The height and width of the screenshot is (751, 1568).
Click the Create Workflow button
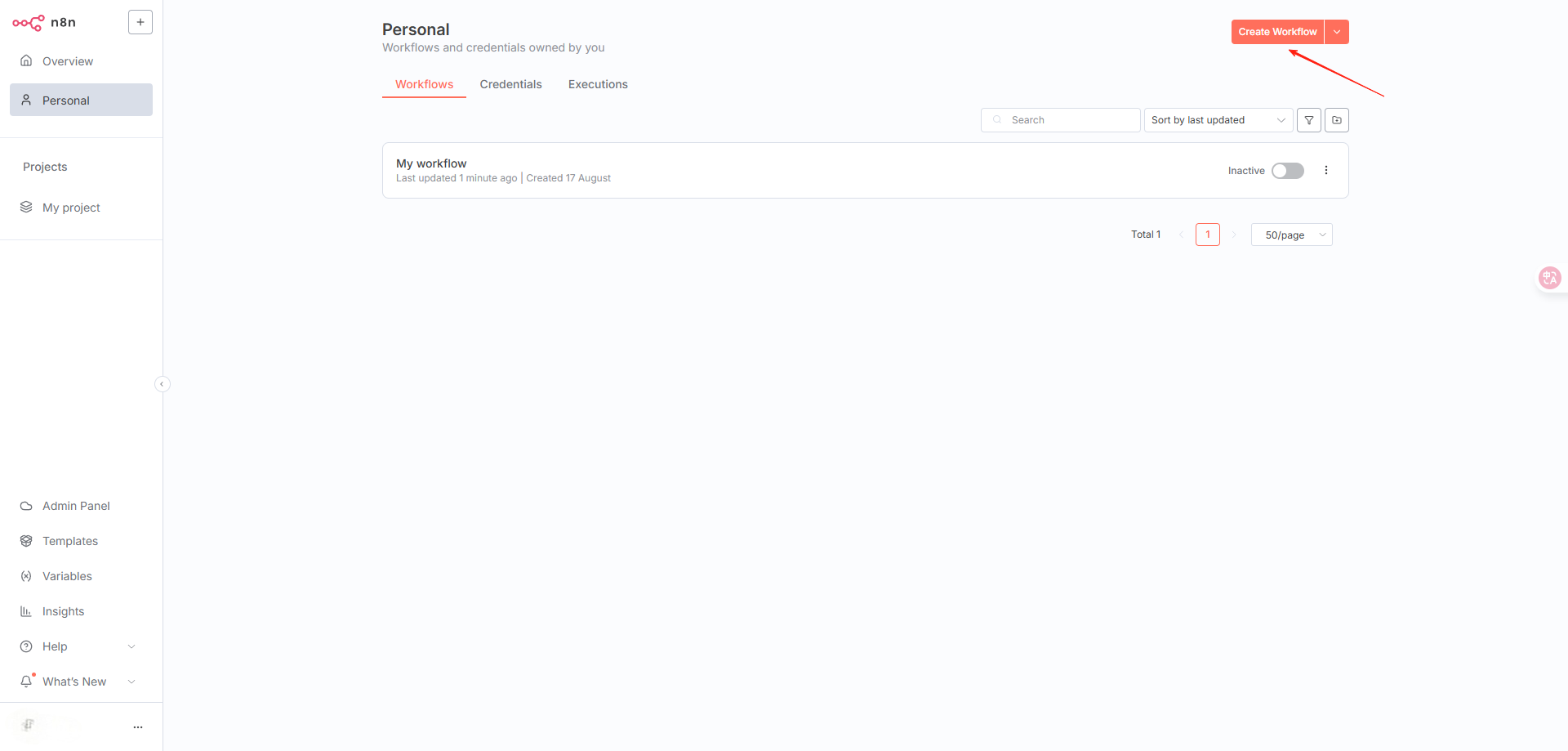(1277, 32)
